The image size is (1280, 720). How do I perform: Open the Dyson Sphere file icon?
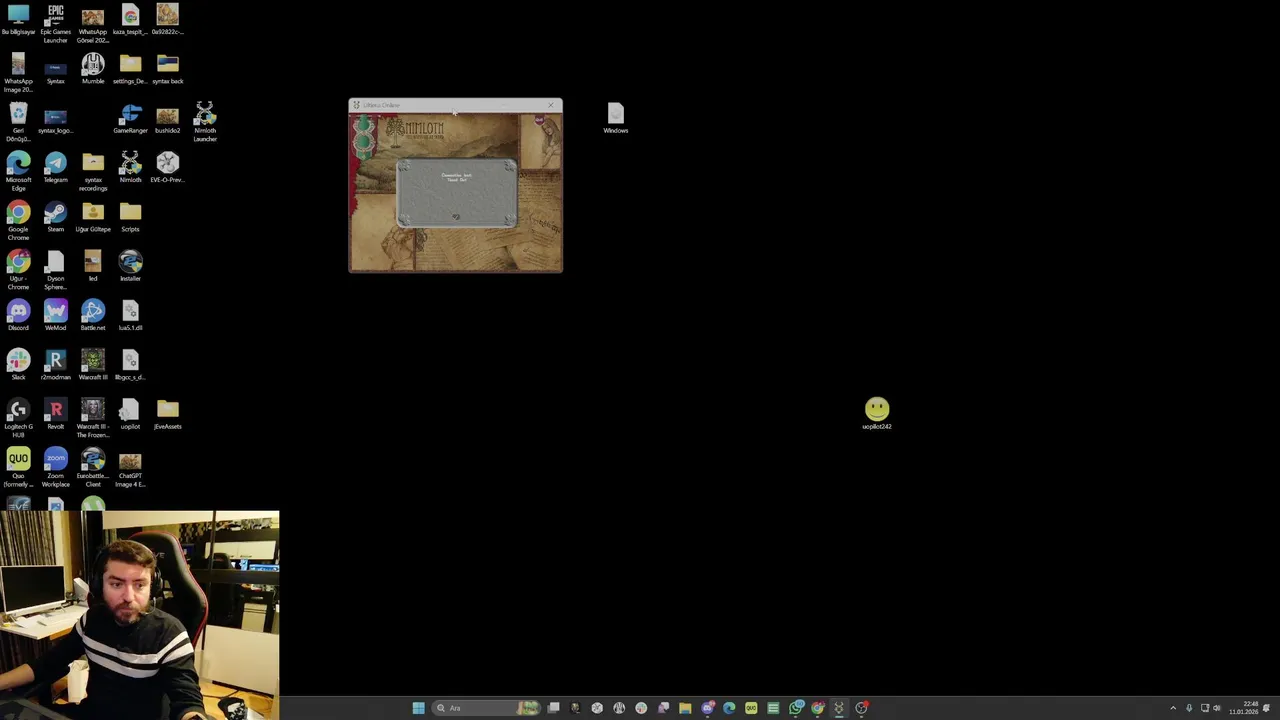55,269
